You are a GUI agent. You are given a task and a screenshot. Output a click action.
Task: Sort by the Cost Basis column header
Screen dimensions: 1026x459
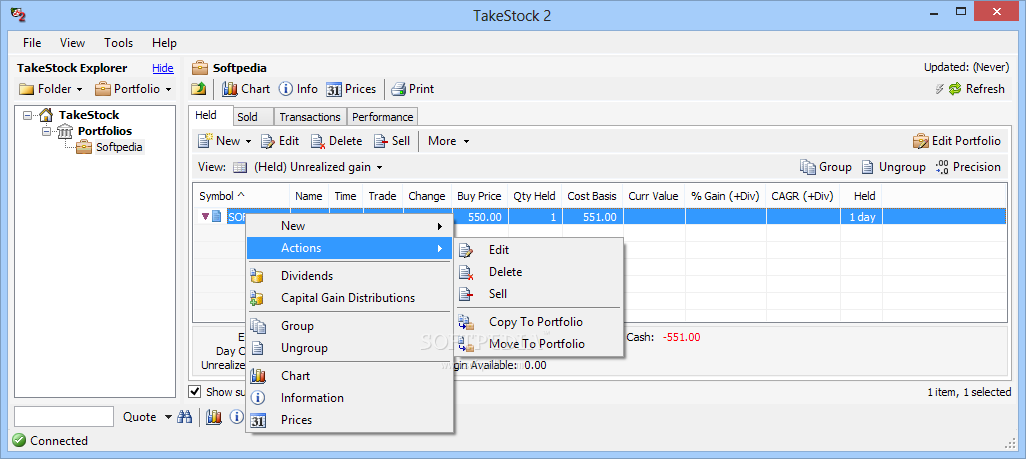click(x=592, y=196)
